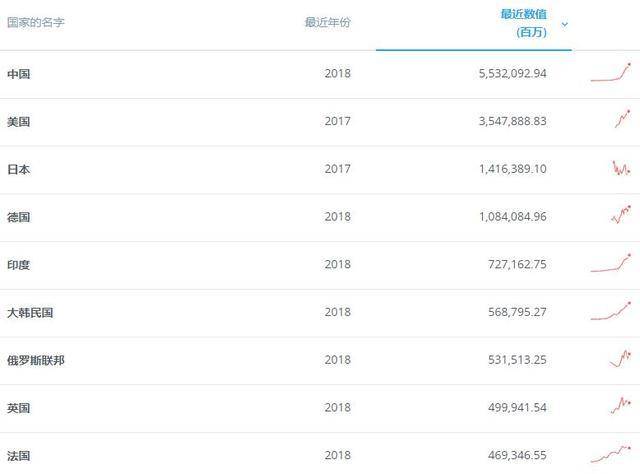
Task: Click the 印度 country name
Action: [x=19, y=265]
